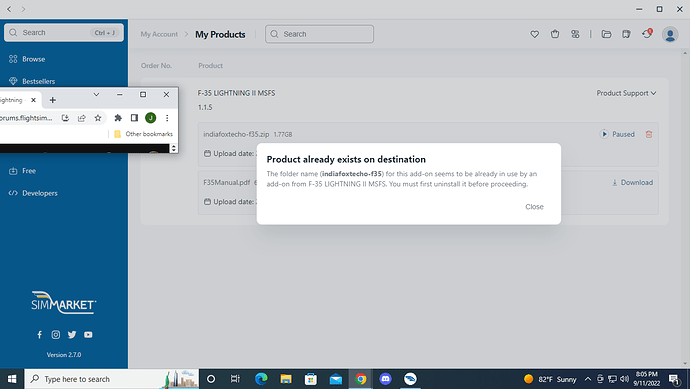Open Task View in taskbar

[235, 379]
